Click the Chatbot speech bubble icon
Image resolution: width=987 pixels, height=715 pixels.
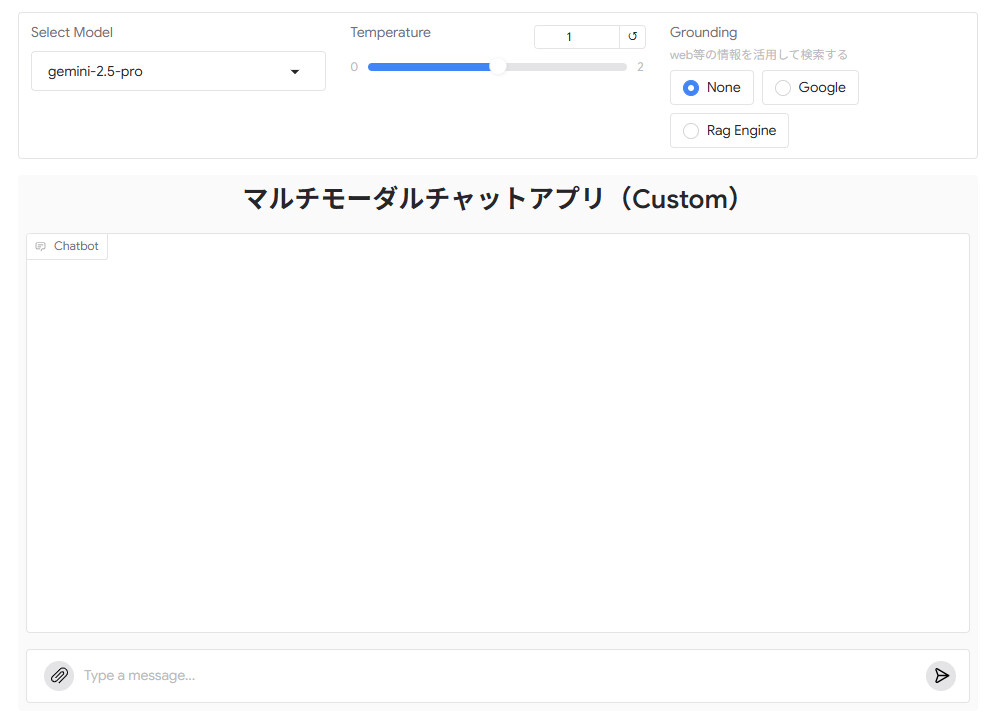(40, 246)
